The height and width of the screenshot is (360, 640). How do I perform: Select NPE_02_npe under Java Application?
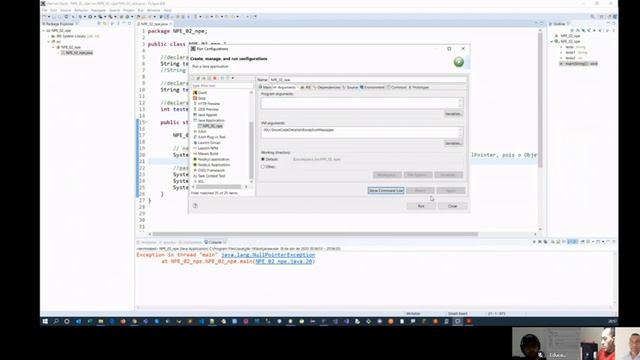tap(212, 126)
